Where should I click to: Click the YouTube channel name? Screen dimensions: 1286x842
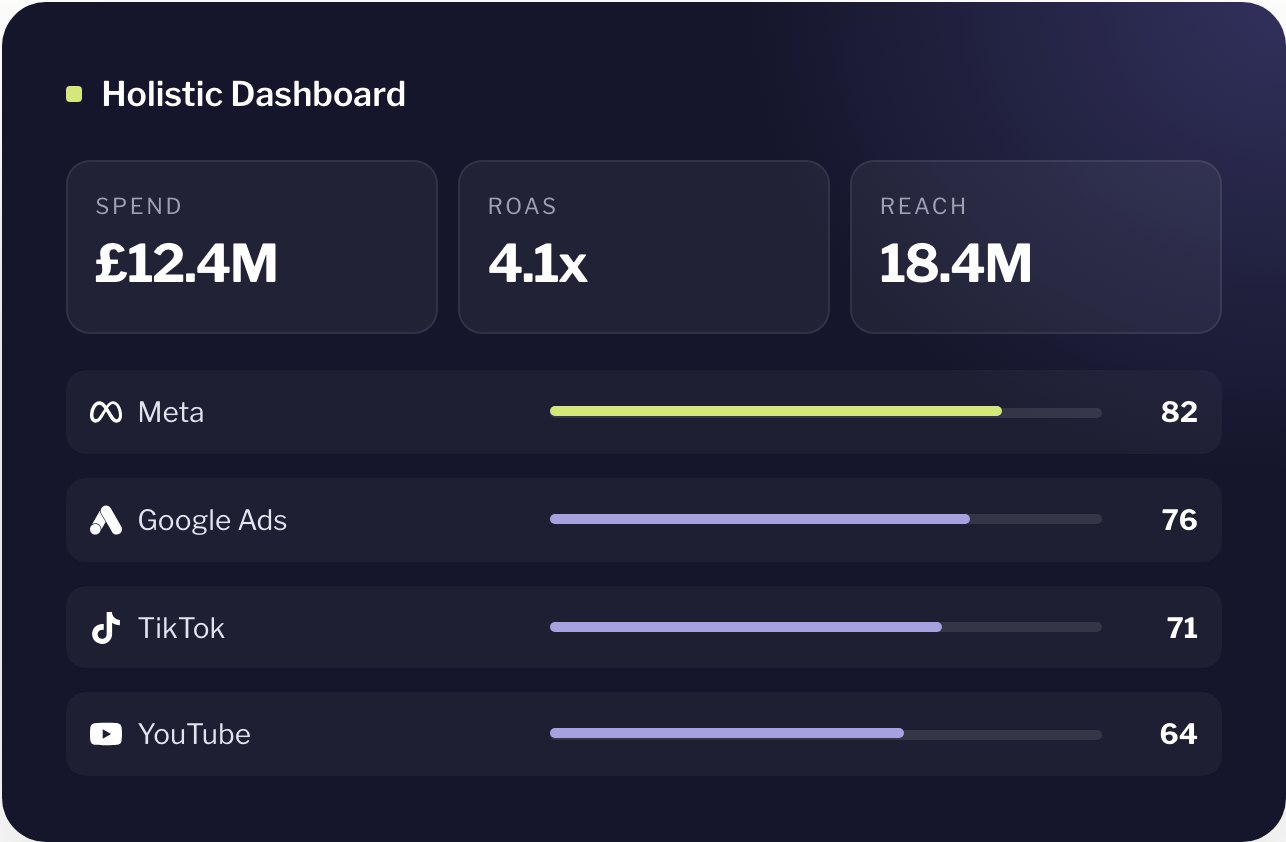[194, 734]
